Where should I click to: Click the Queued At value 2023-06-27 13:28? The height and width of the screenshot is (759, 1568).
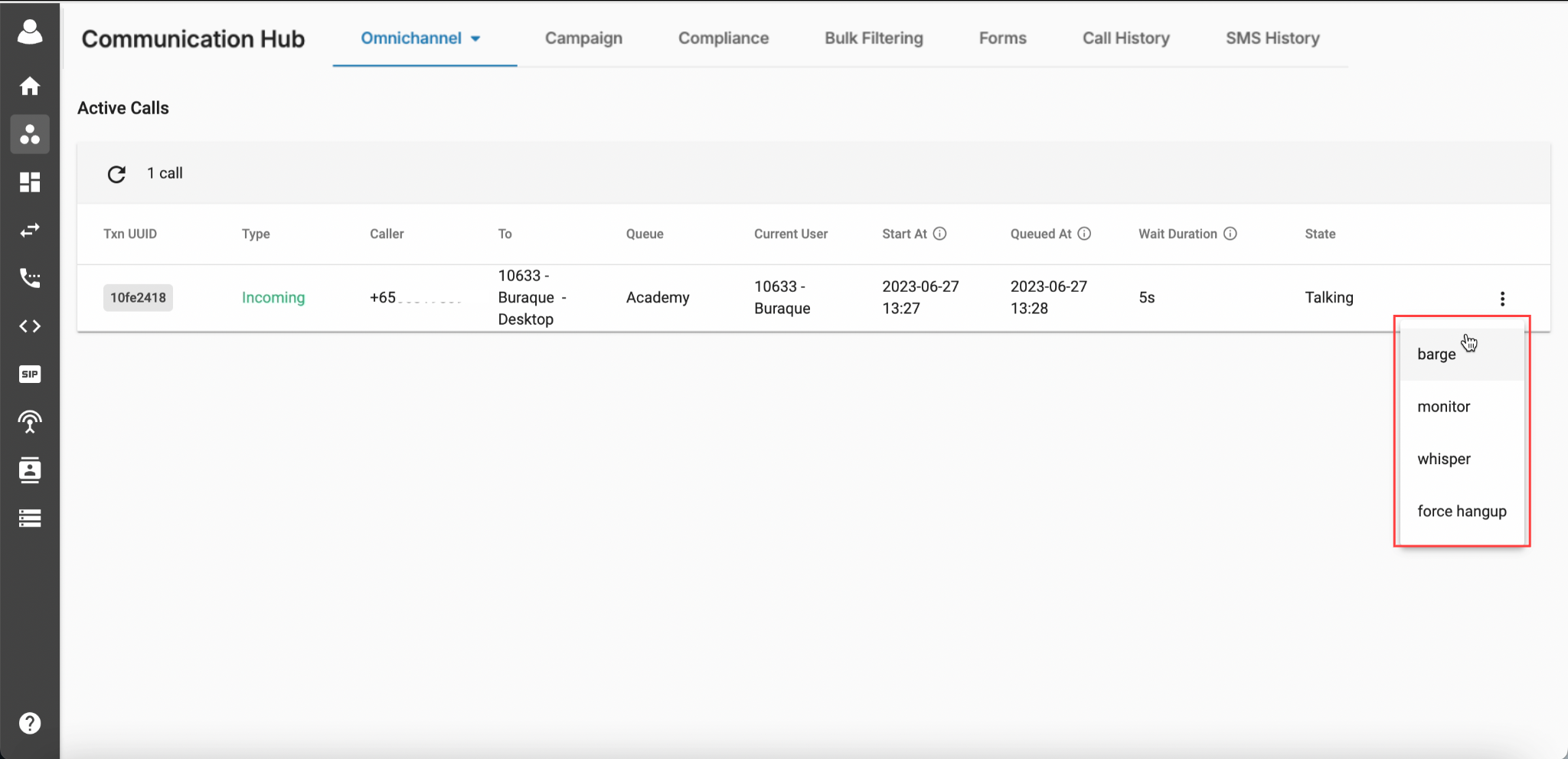click(1048, 297)
